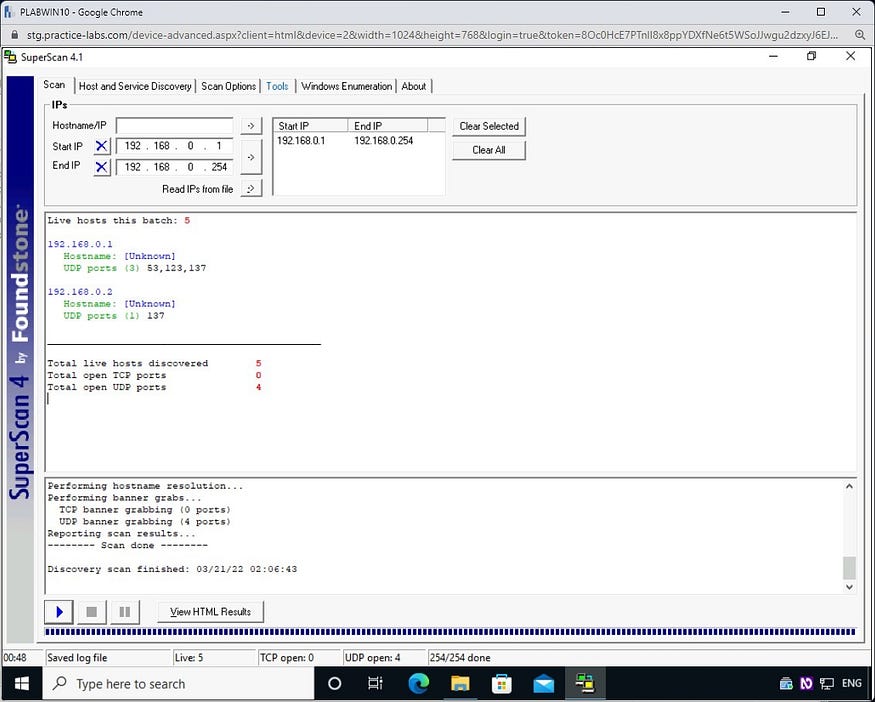Open the Windows Enumeration tab
The width and height of the screenshot is (875, 702).
(347, 86)
